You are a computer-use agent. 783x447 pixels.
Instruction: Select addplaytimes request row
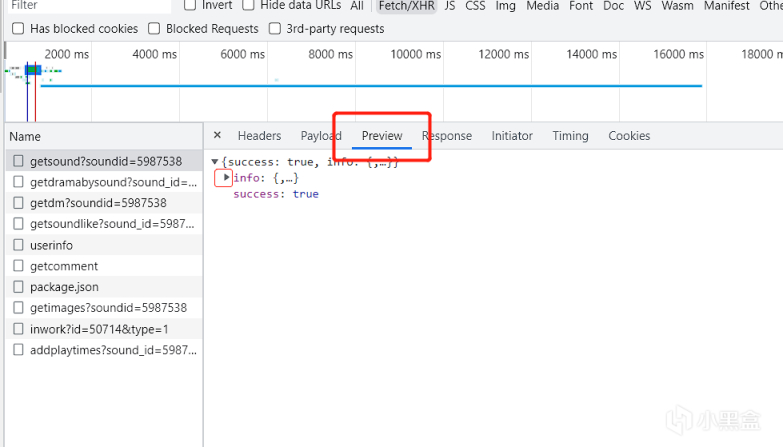[x=104, y=350]
